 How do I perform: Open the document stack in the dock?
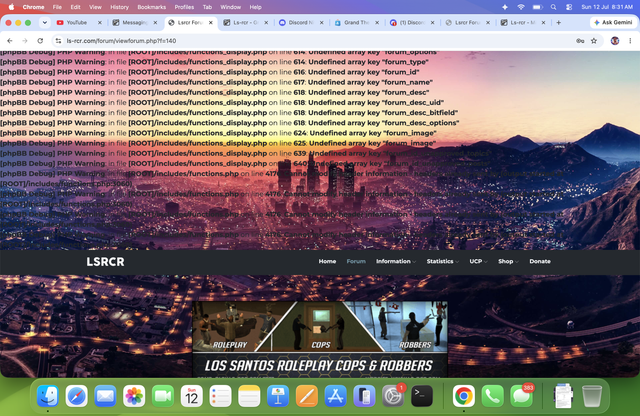coord(563,396)
